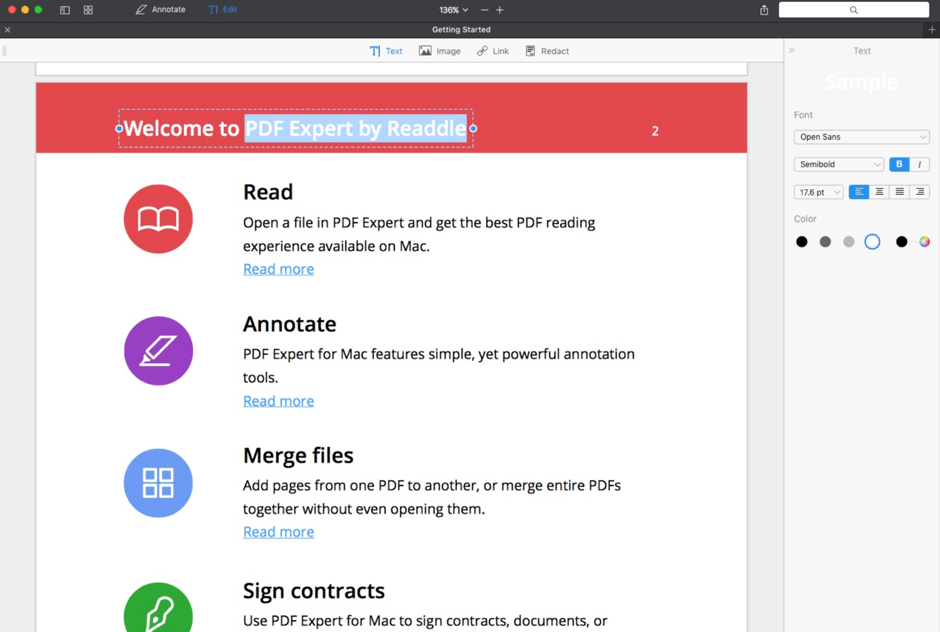Image resolution: width=940 pixels, height=632 pixels.
Task: Choose the white color swatch
Action: point(872,242)
